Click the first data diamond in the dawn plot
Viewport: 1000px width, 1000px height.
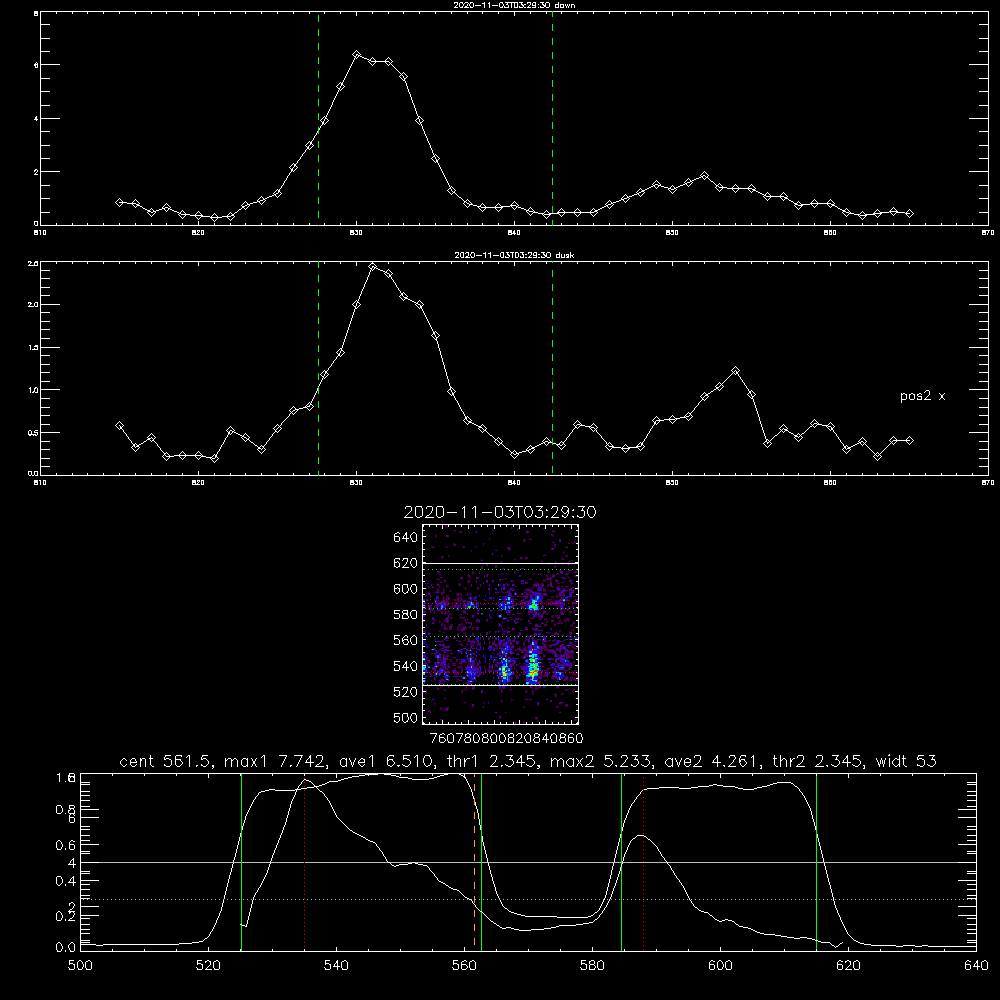(x=119, y=202)
